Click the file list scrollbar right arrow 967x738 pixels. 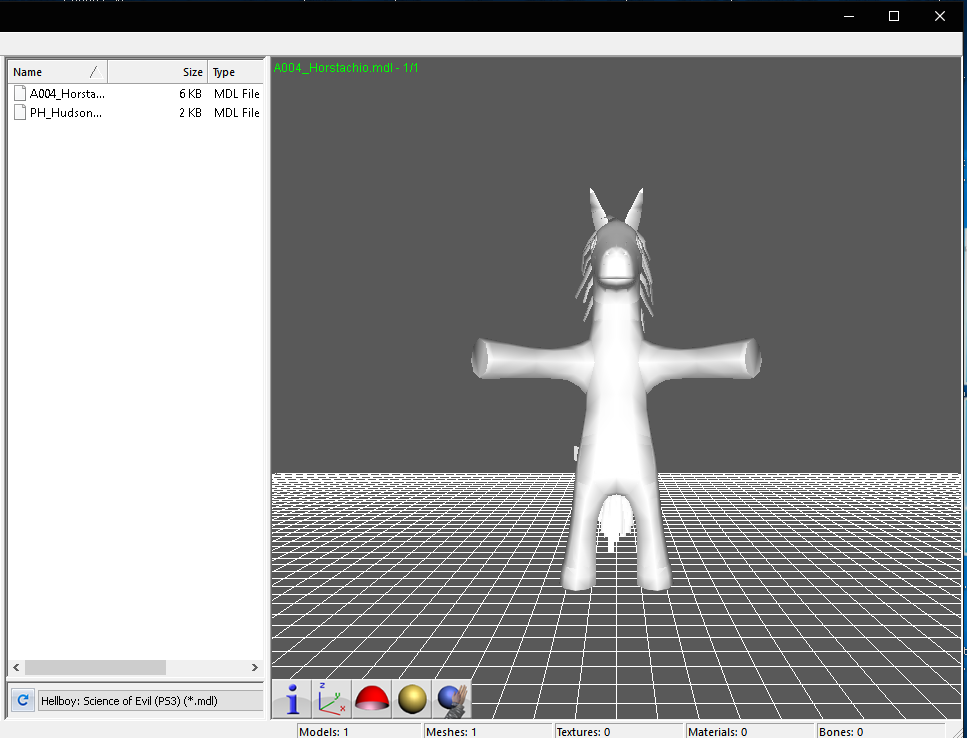(x=254, y=667)
